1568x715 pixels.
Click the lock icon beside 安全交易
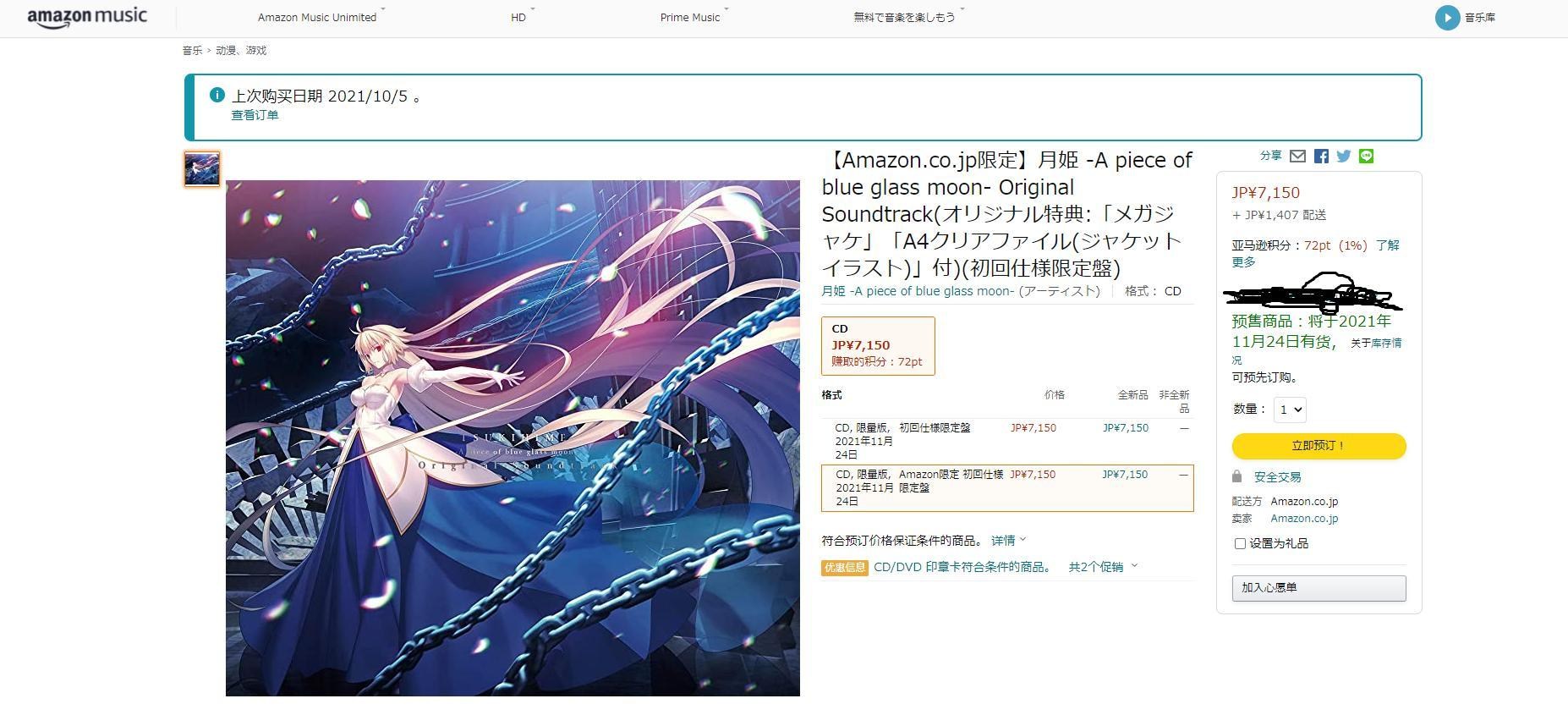(x=1237, y=476)
